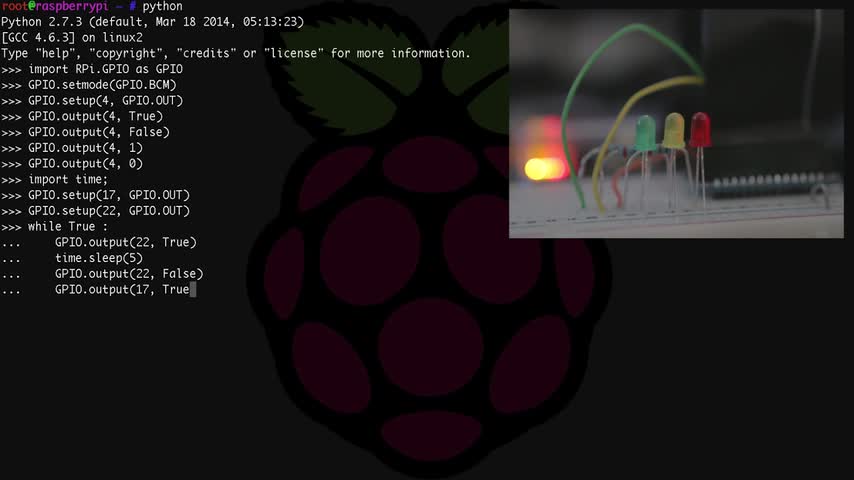Click the green LED in the video
The width and height of the screenshot is (854, 480).
[x=646, y=133]
